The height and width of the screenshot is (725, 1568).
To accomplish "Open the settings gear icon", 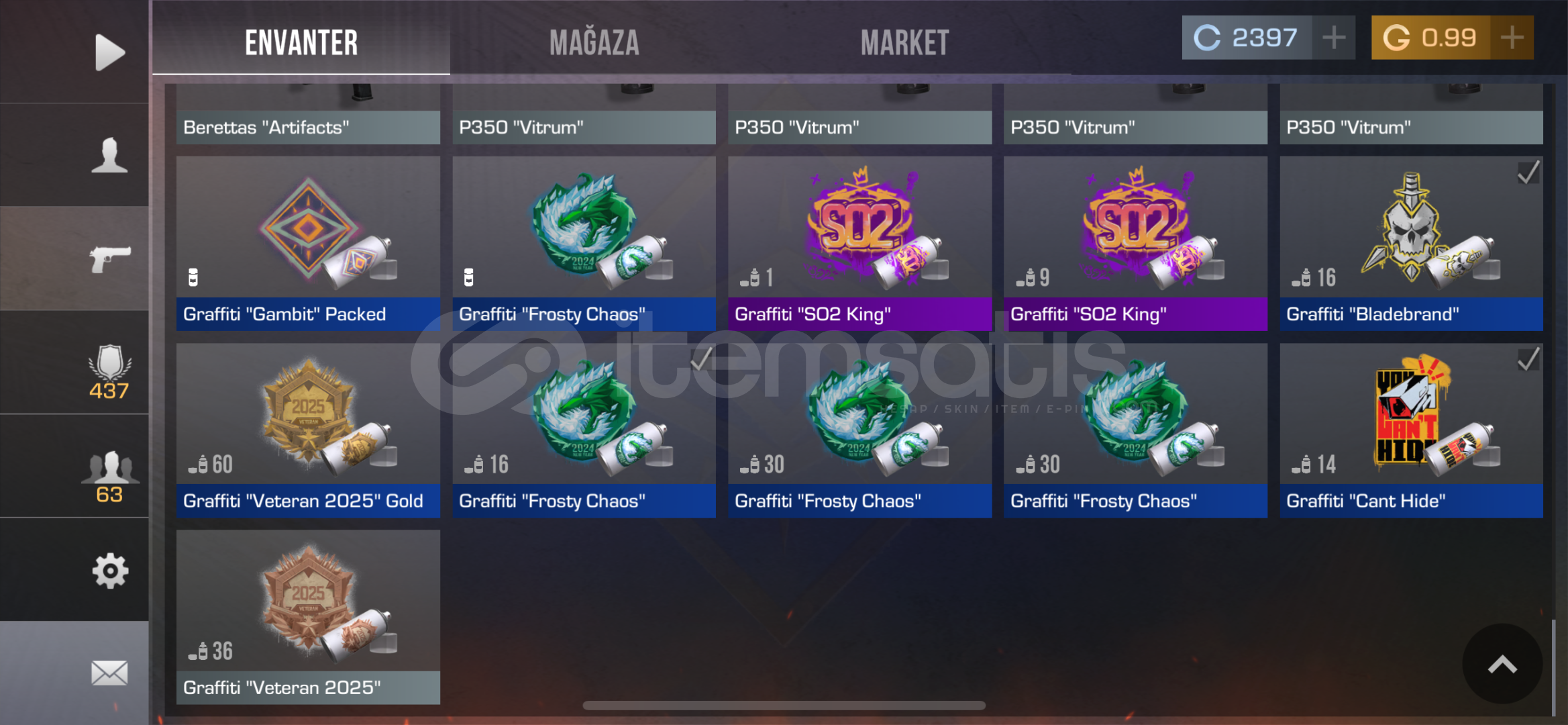I will point(110,571).
